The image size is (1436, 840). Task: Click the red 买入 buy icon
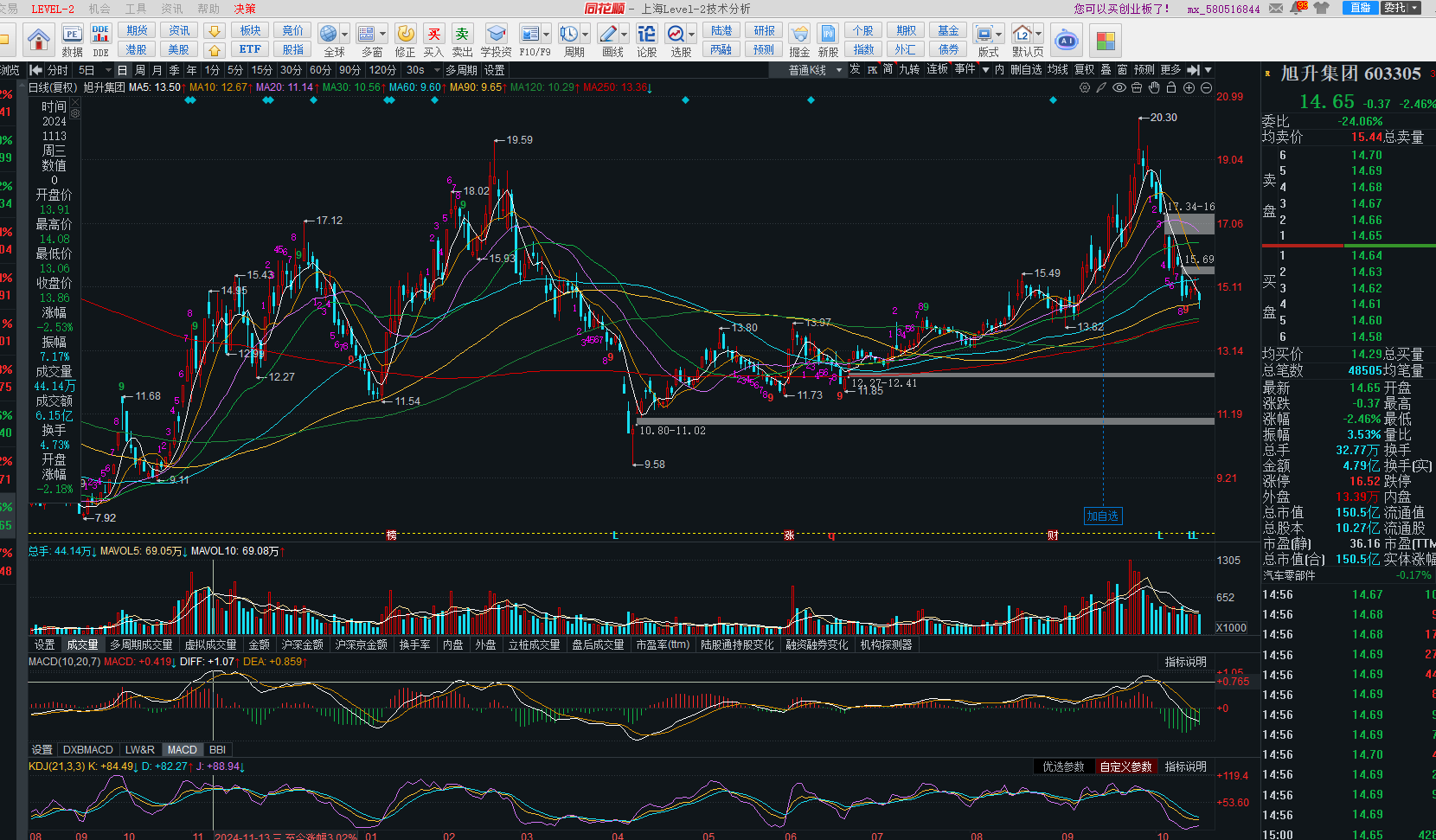pyautogui.click(x=433, y=34)
